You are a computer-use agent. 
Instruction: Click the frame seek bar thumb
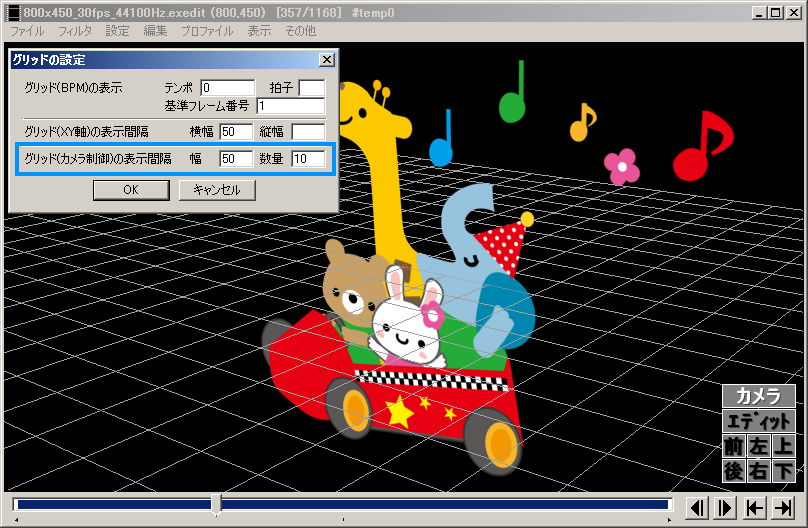(x=216, y=504)
